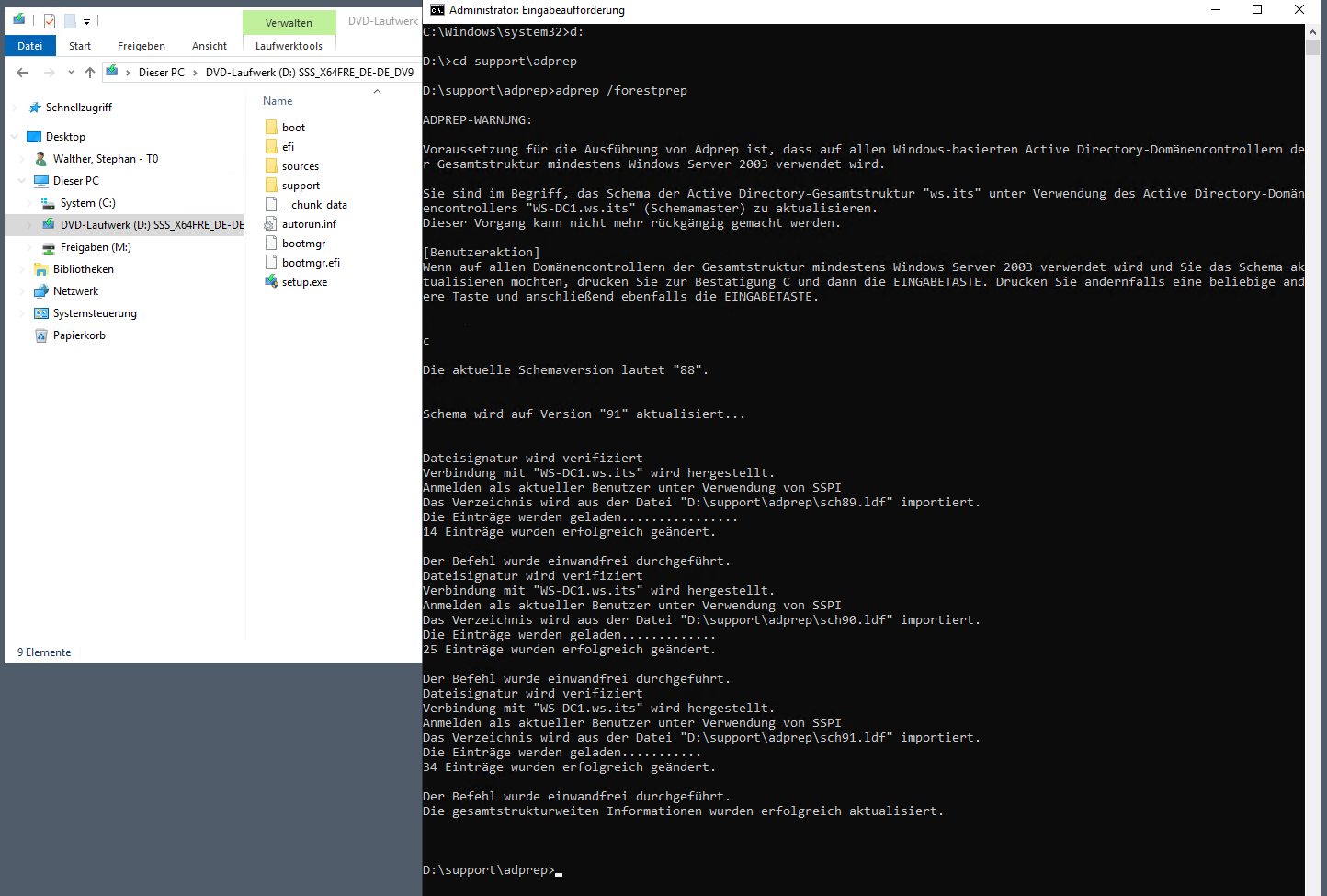Select the Dieser PC icon in navigation tree

coord(41,181)
